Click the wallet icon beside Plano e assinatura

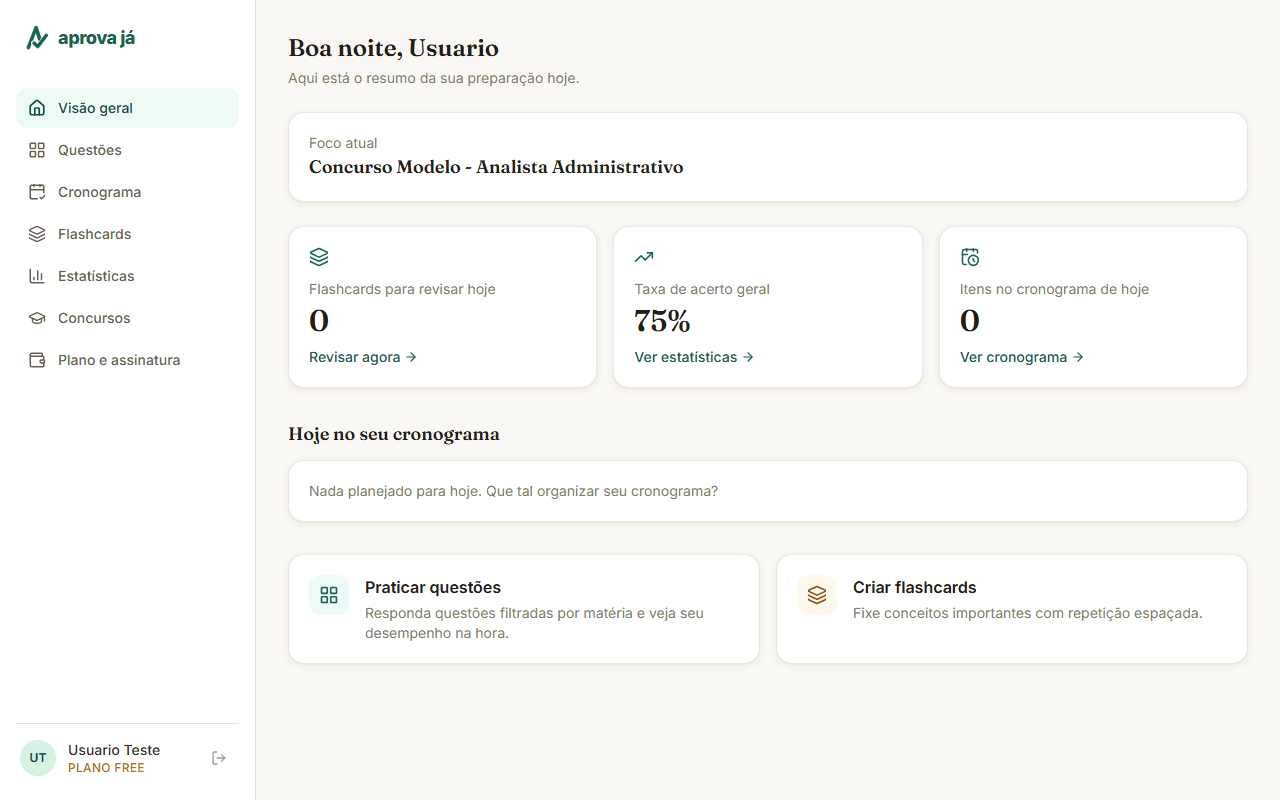[x=37, y=360]
